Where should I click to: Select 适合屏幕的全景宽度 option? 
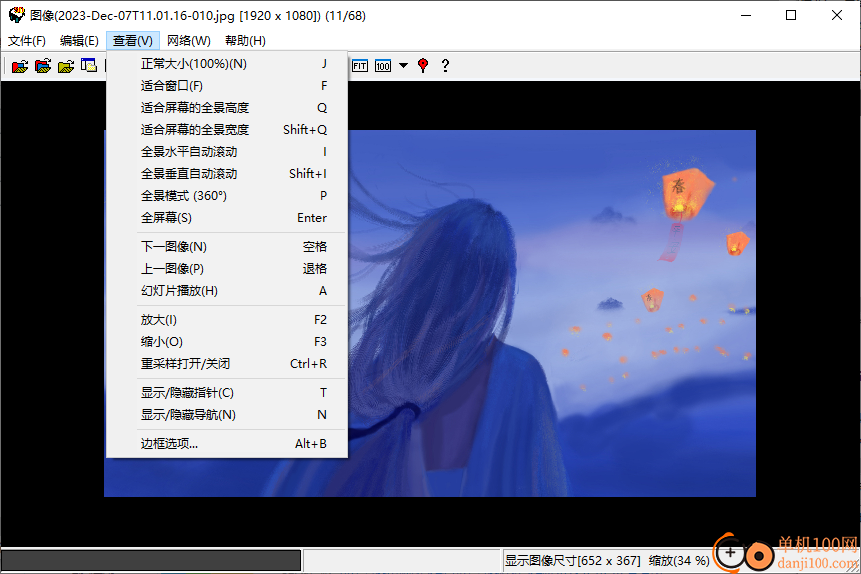click(227, 130)
